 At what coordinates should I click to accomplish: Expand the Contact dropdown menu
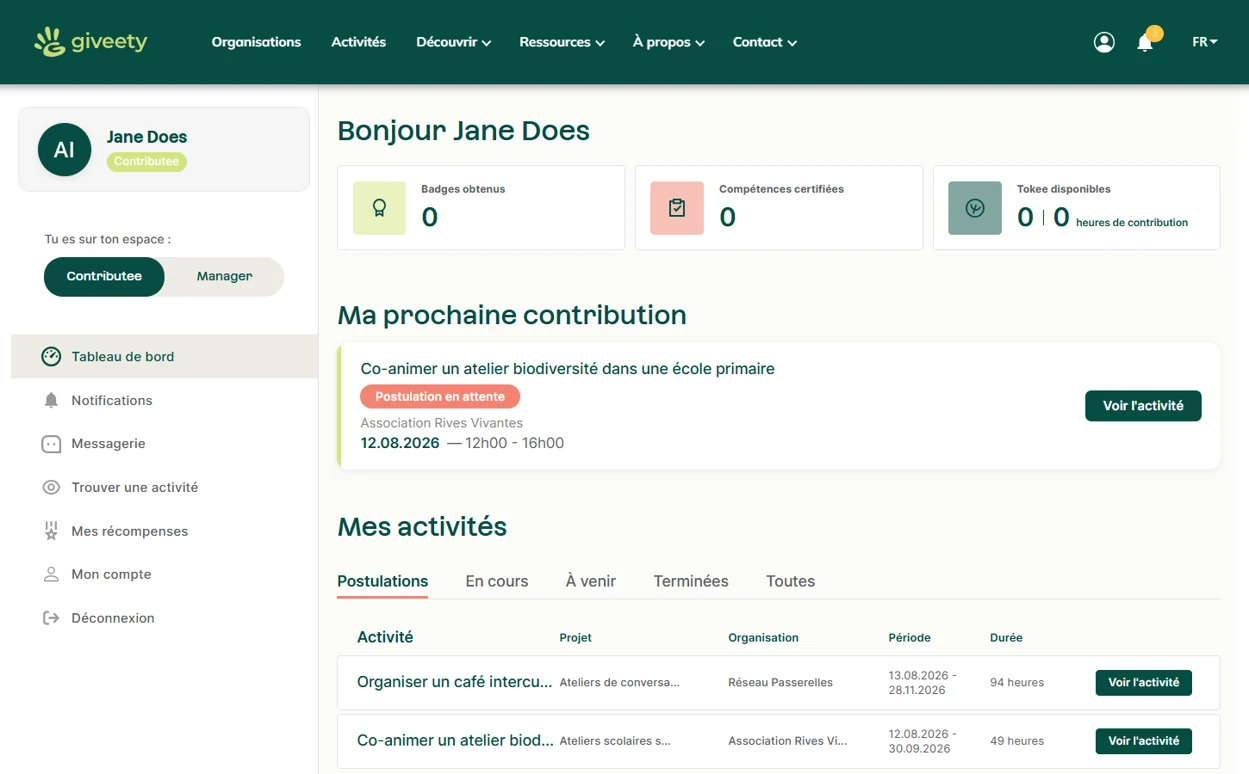pyautogui.click(x=765, y=42)
